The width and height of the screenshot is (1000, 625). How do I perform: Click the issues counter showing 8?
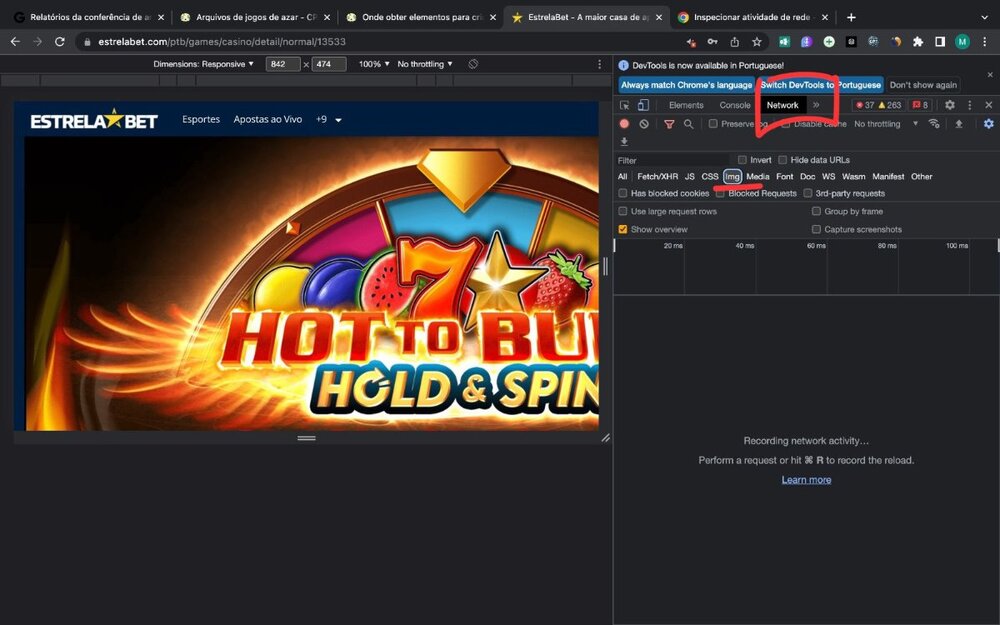coord(920,105)
